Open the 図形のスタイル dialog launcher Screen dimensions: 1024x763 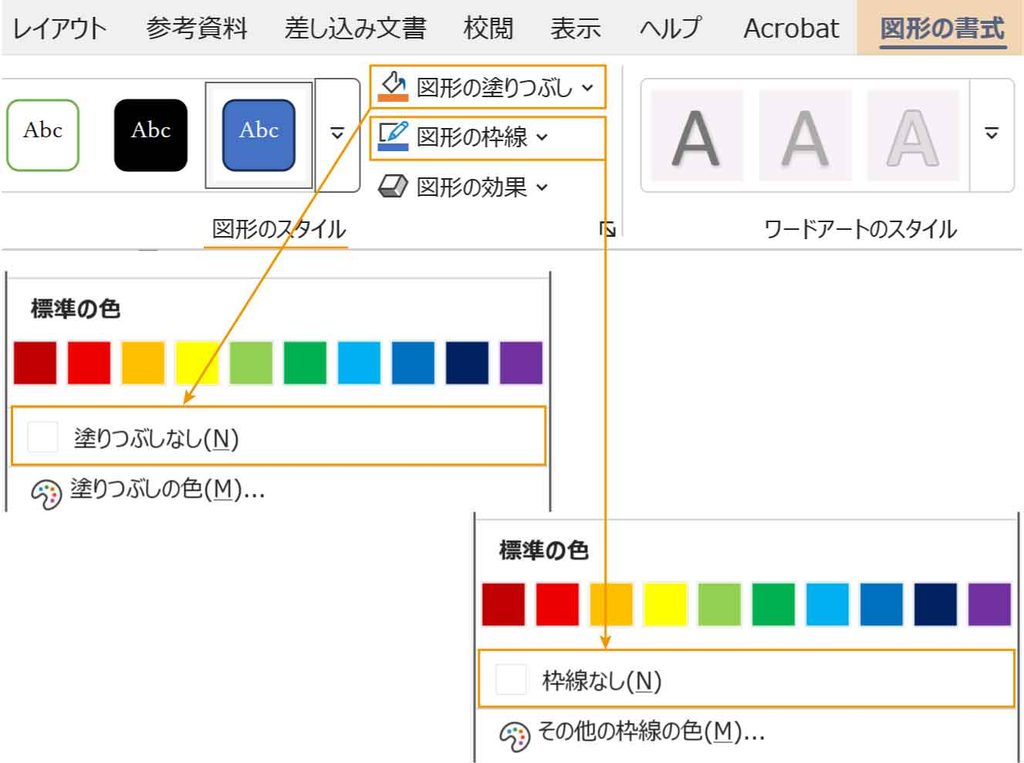tap(607, 229)
